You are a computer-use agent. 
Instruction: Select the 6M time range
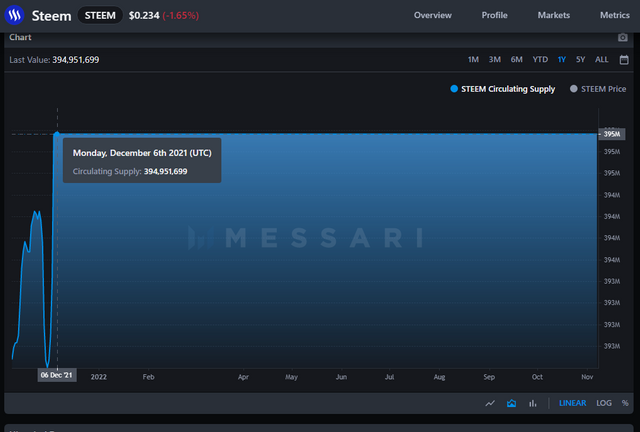[x=516, y=60]
